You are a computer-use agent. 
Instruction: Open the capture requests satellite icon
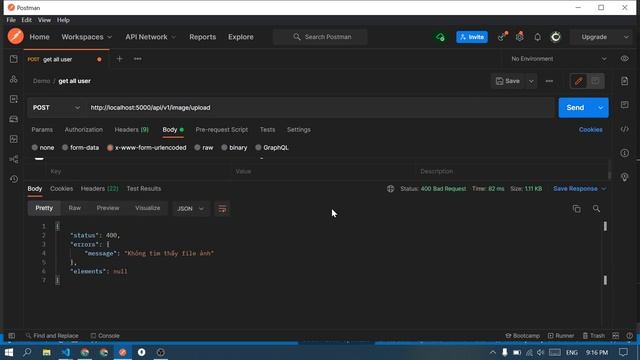pyautogui.click(x=502, y=37)
